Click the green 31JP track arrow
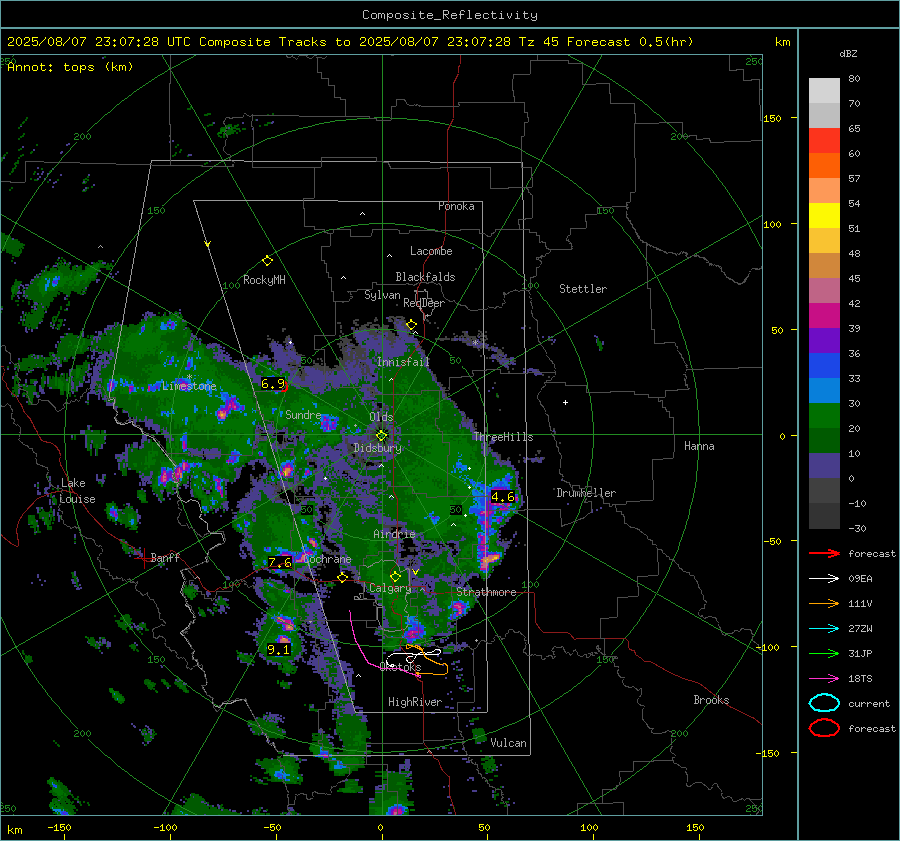900x841 pixels. coord(824,653)
